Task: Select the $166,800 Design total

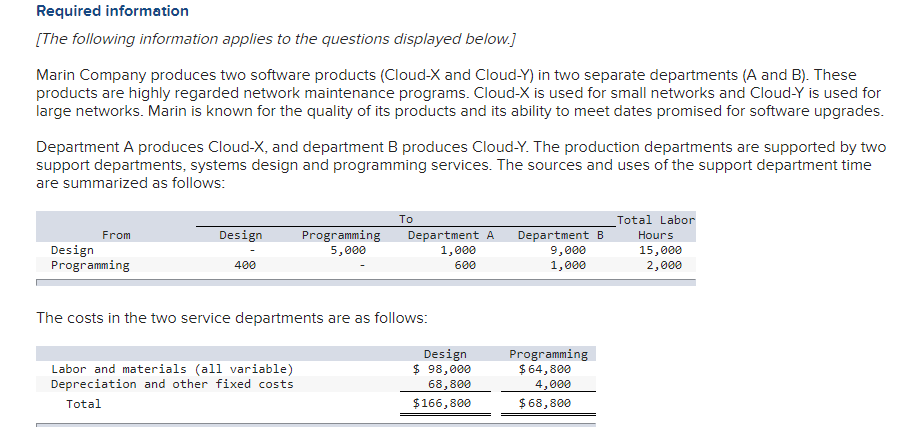Action: (442, 403)
